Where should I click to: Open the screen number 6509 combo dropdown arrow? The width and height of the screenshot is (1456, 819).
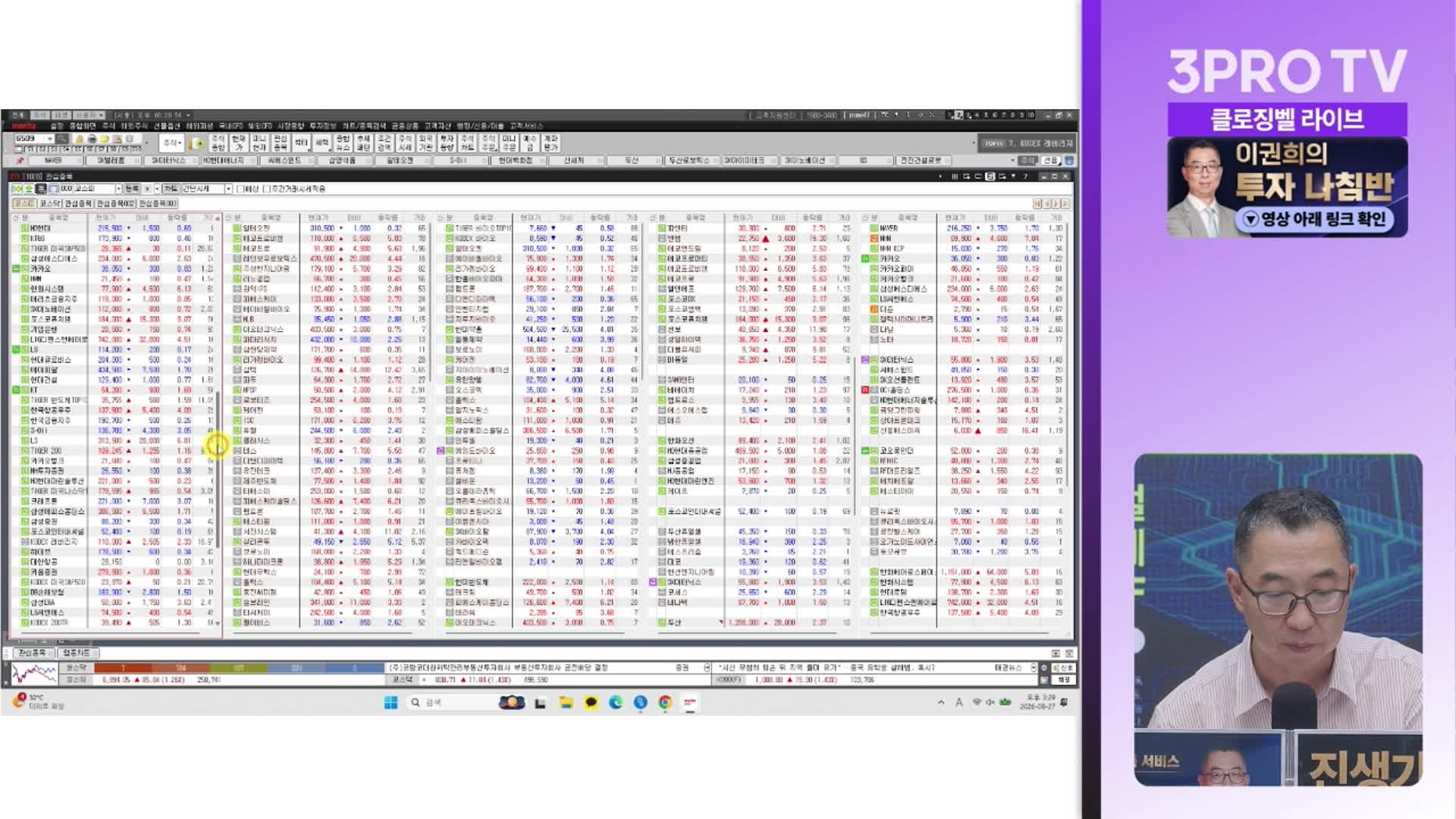click(x=50, y=139)
